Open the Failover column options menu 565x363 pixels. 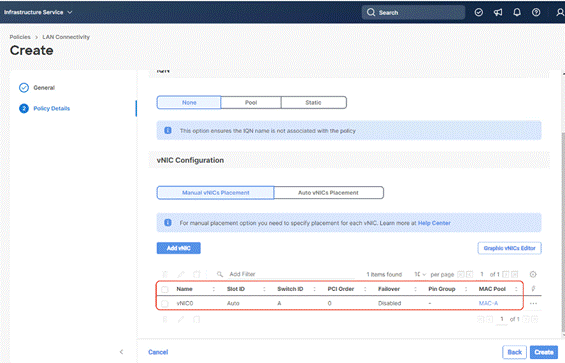[415, 289]
